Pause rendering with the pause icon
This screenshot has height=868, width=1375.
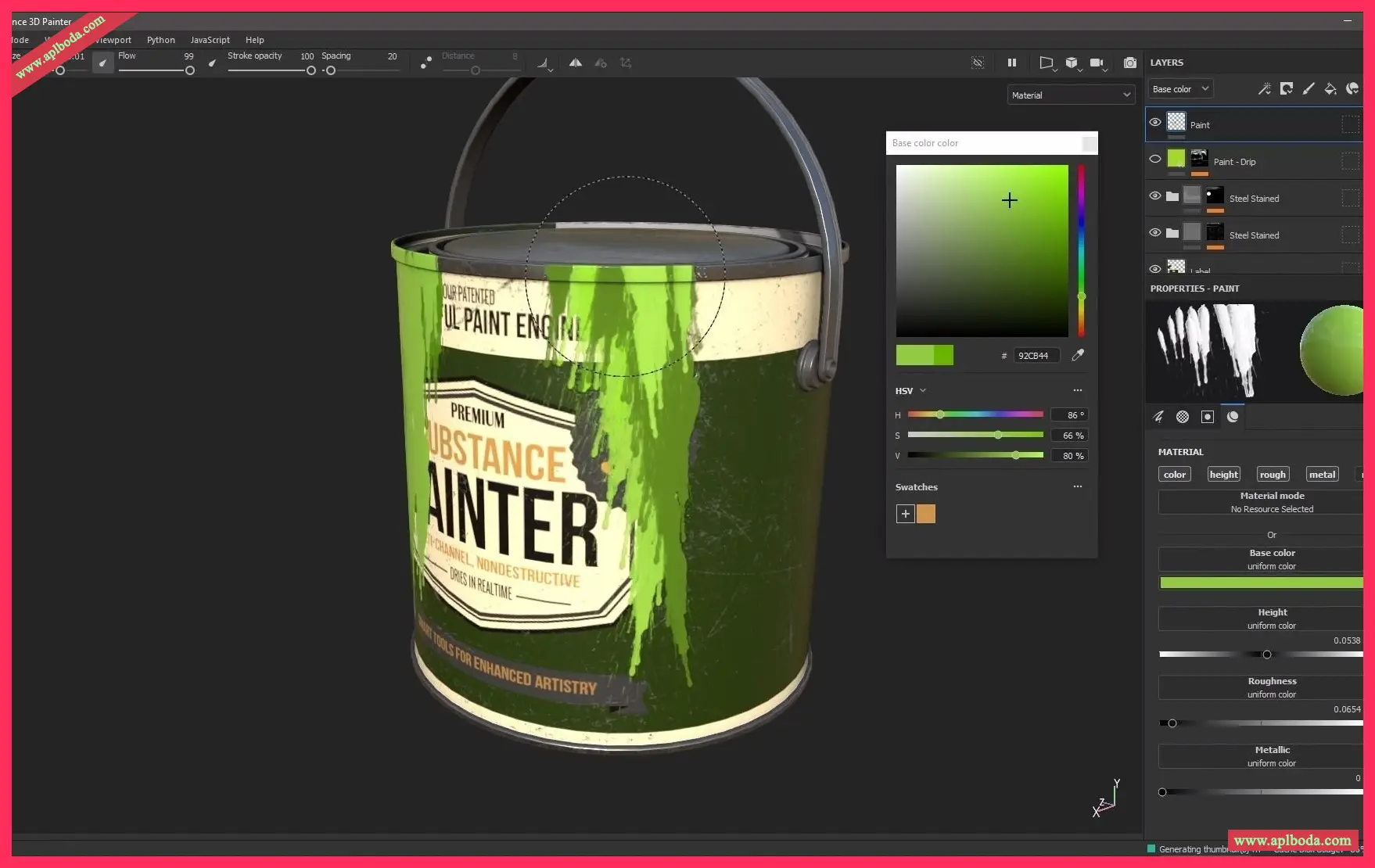coord(1011,63)
